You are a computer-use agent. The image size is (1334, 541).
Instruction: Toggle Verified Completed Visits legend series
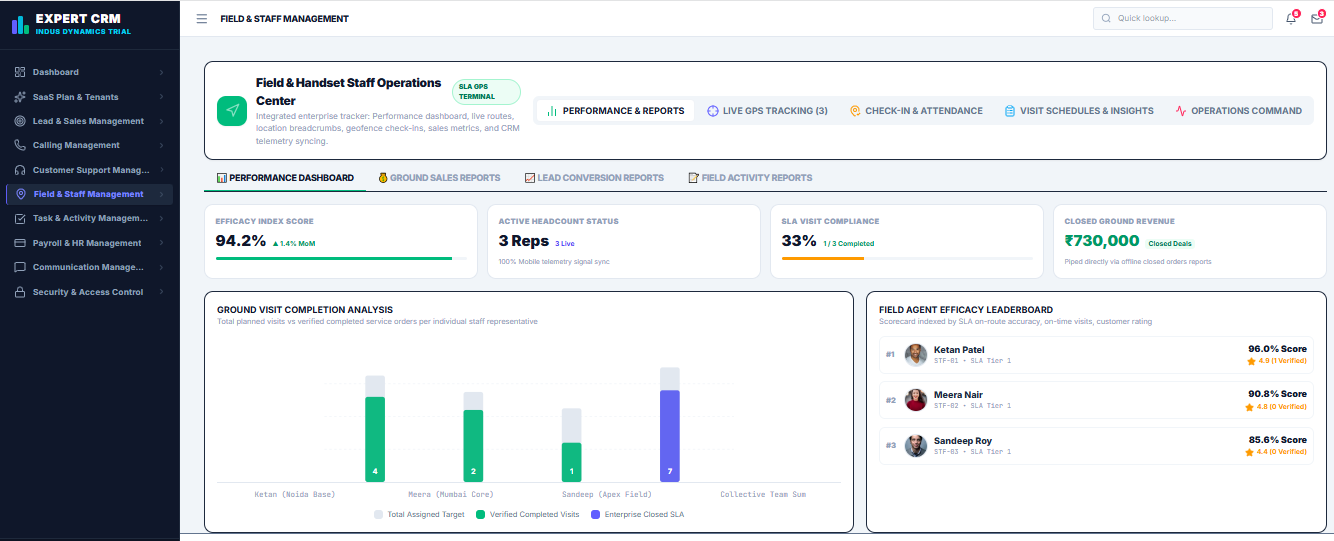pos(527,514)
